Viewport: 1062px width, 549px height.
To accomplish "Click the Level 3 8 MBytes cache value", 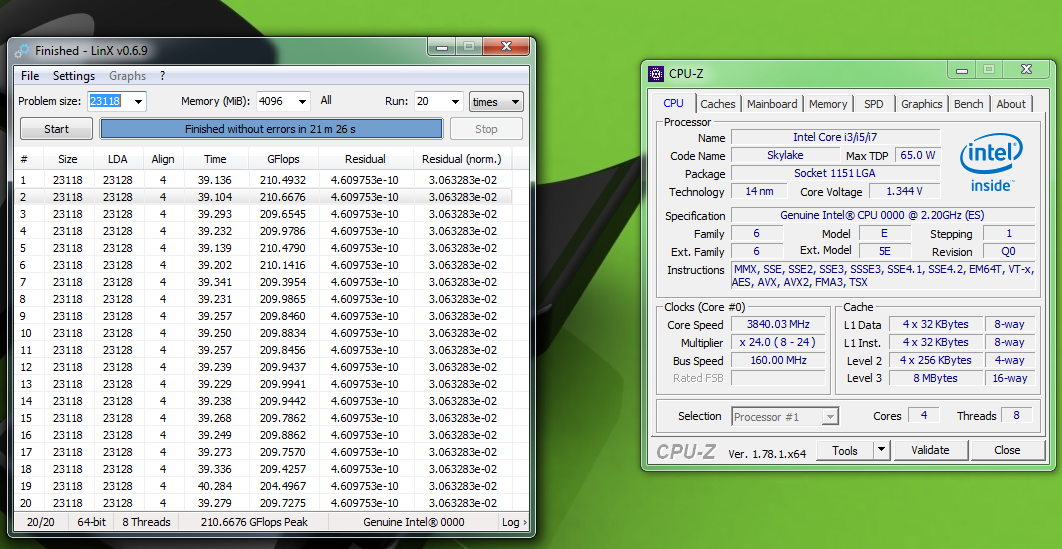I will (x=935, y=378).
